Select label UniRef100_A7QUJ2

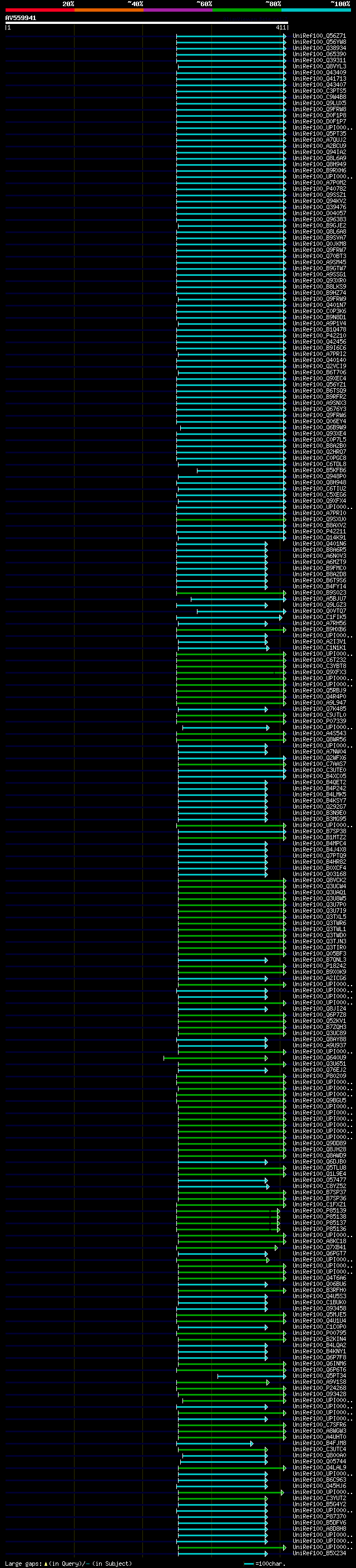pyautogui.click(x=319, y=140)
